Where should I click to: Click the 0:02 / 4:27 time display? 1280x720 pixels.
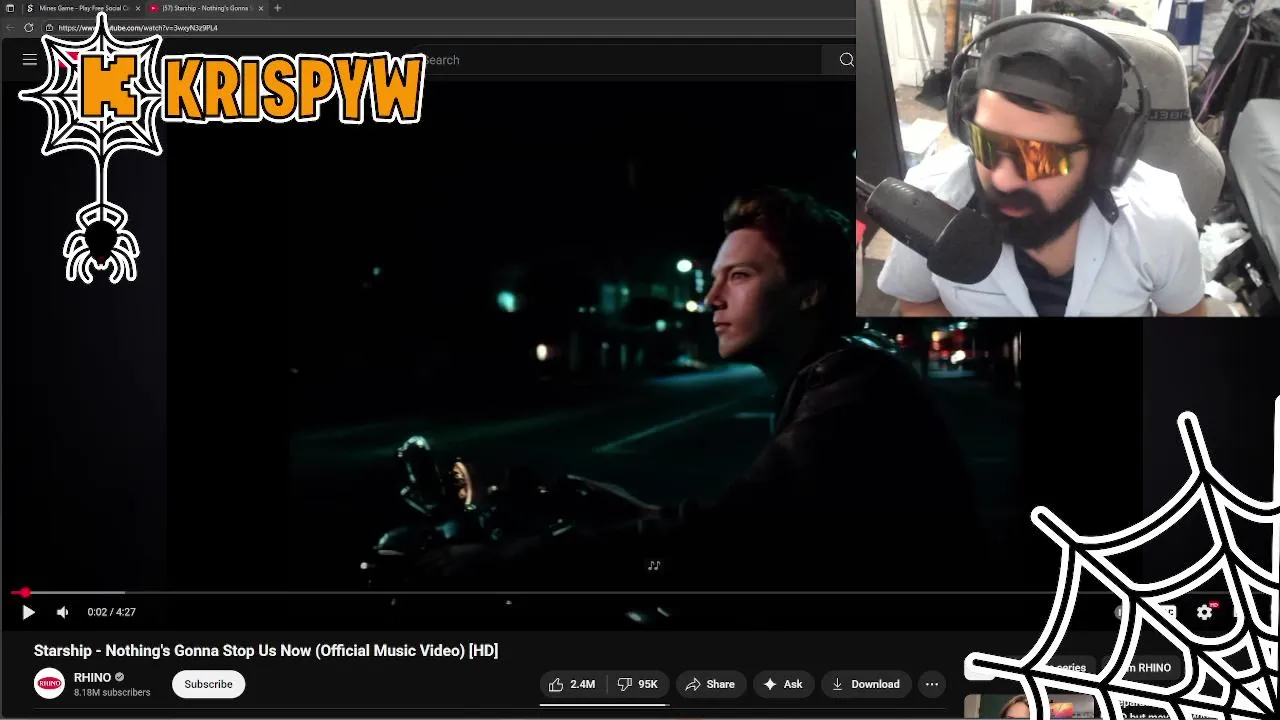click(111, 612)
